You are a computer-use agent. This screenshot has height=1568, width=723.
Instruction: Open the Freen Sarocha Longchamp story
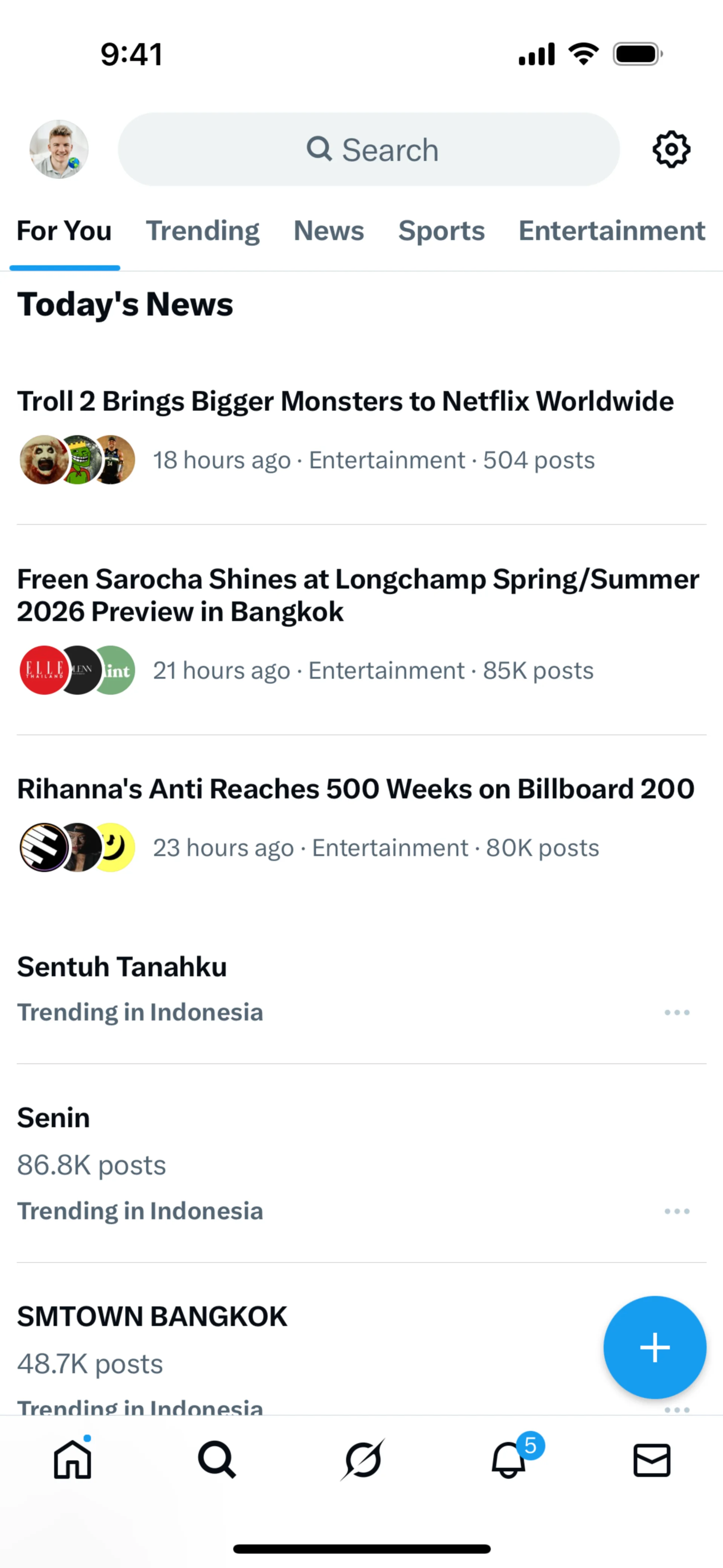tap(361, 630)
